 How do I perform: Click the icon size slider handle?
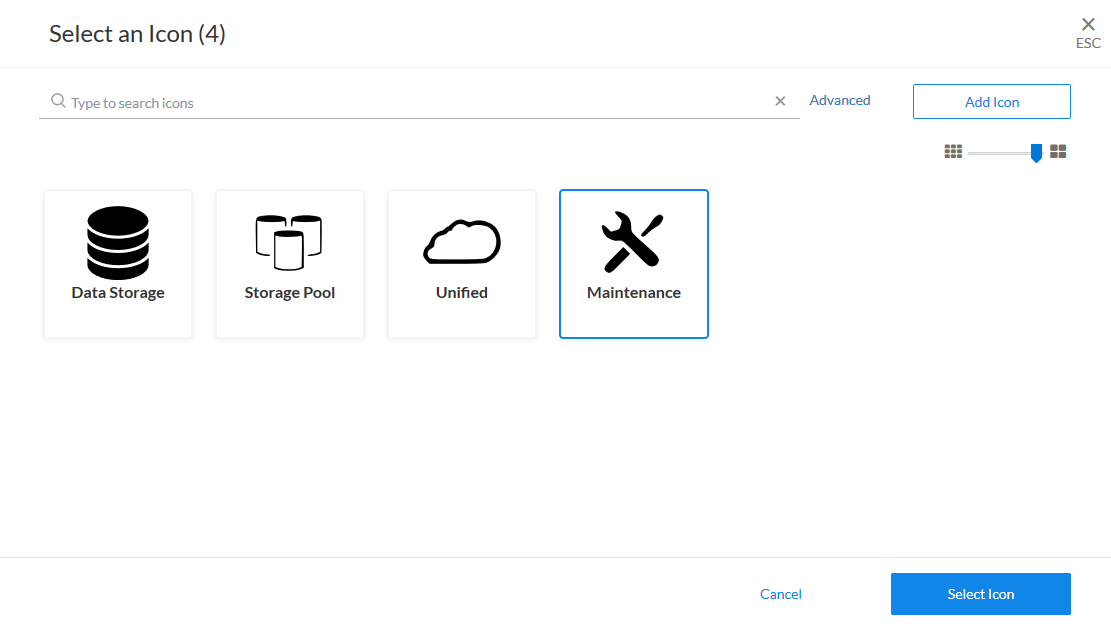(1036, 152)
